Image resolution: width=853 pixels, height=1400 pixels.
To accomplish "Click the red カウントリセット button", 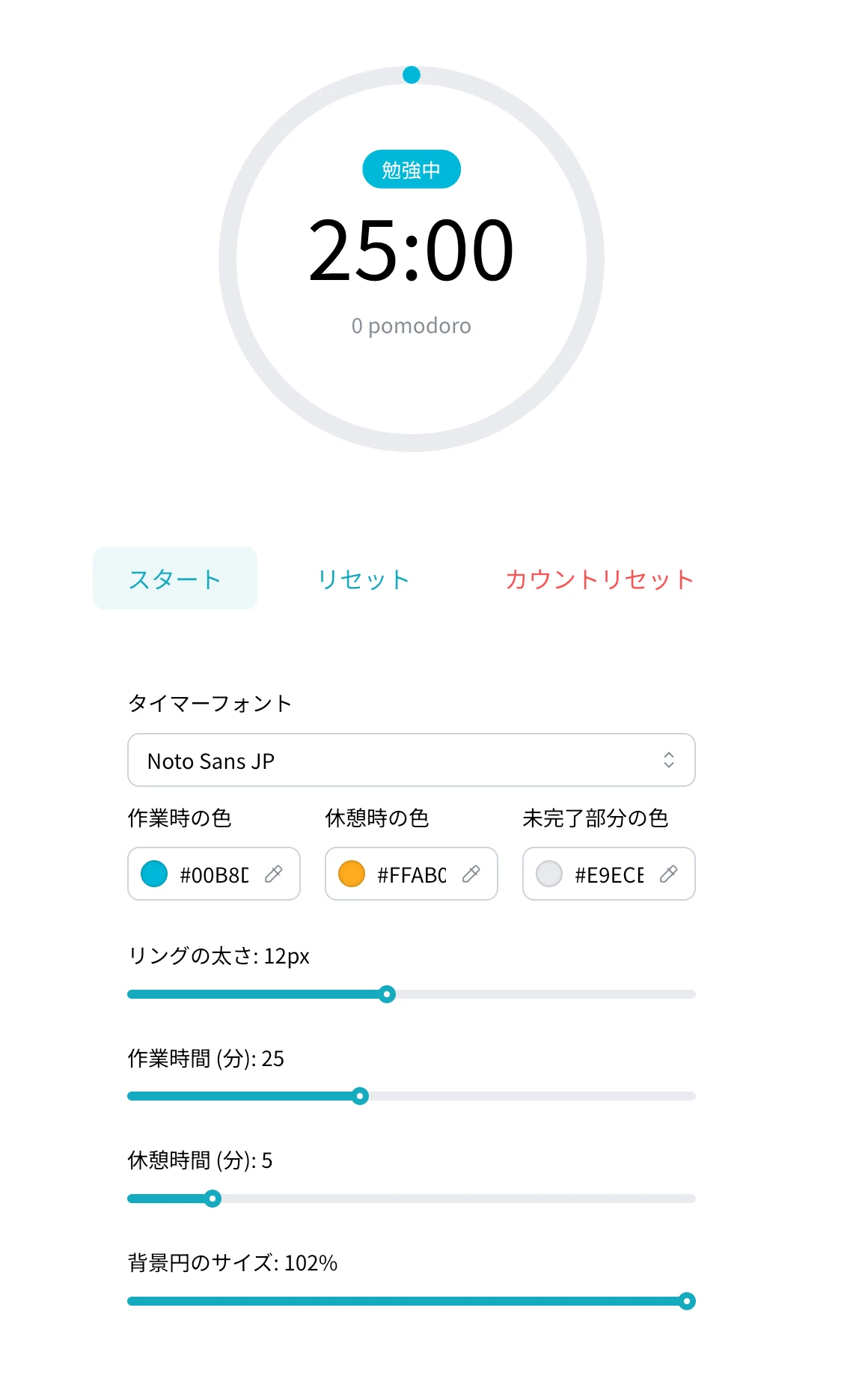I will point(600,578).
